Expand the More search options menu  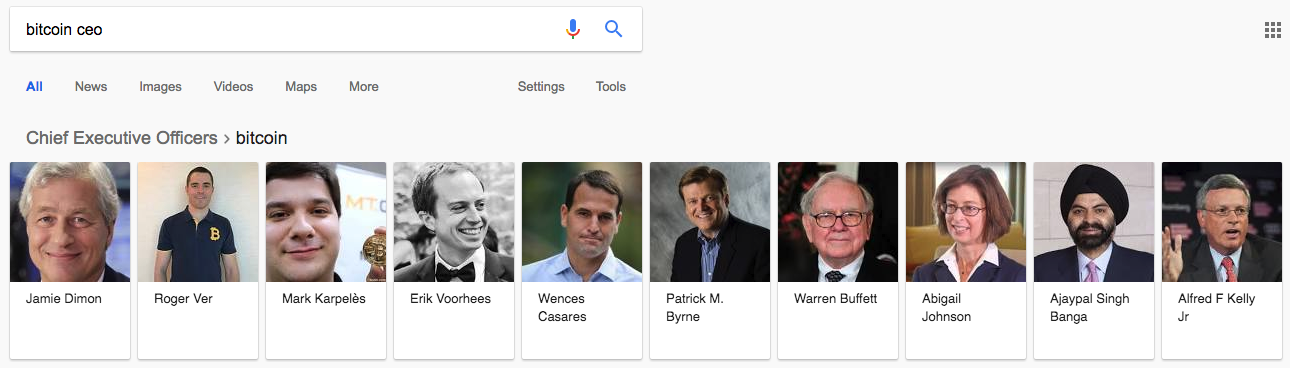[x=364, y=87]
